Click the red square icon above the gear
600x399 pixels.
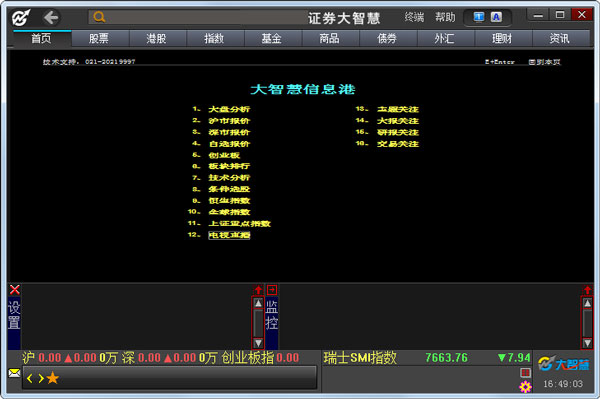pyautogui.click(x=525, y=372)
